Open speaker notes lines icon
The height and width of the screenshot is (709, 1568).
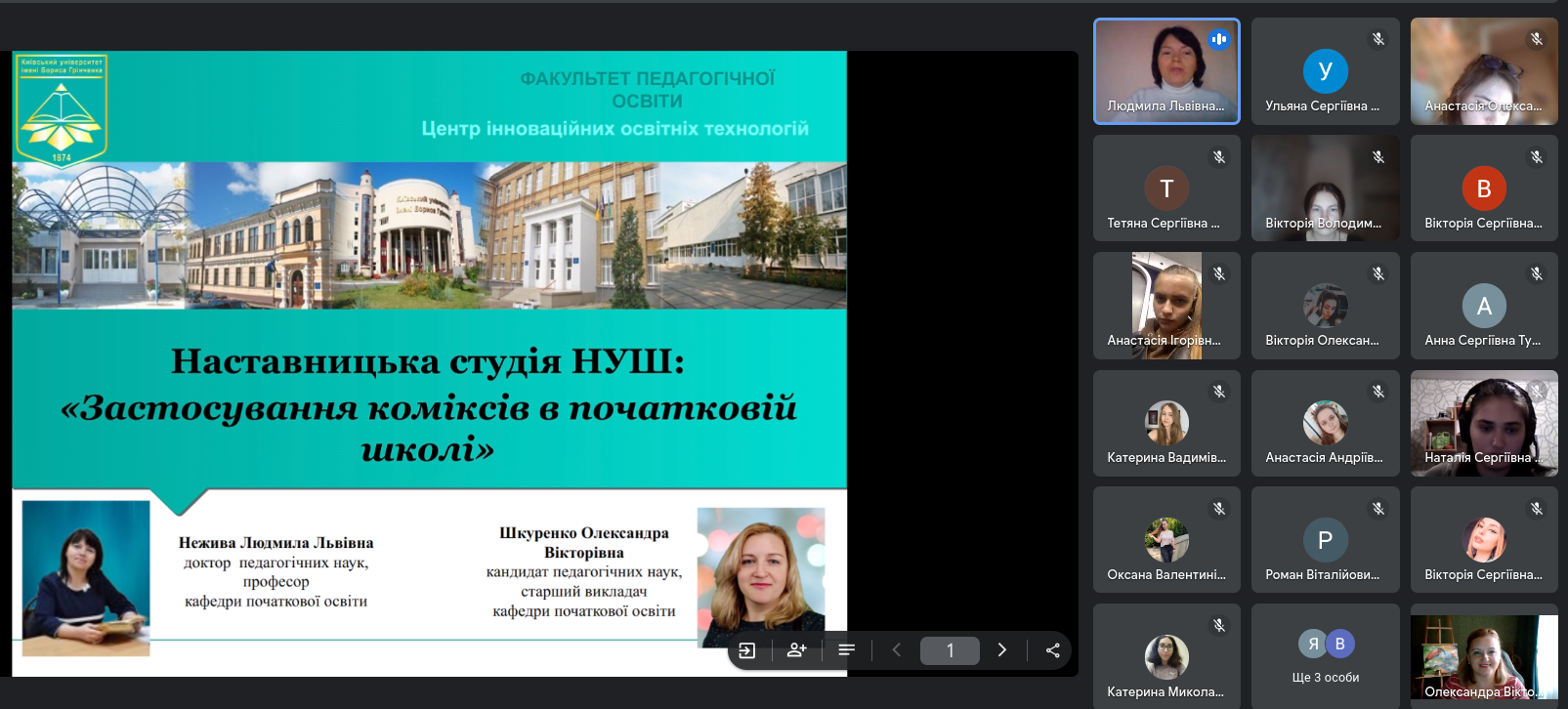[847, 650]
